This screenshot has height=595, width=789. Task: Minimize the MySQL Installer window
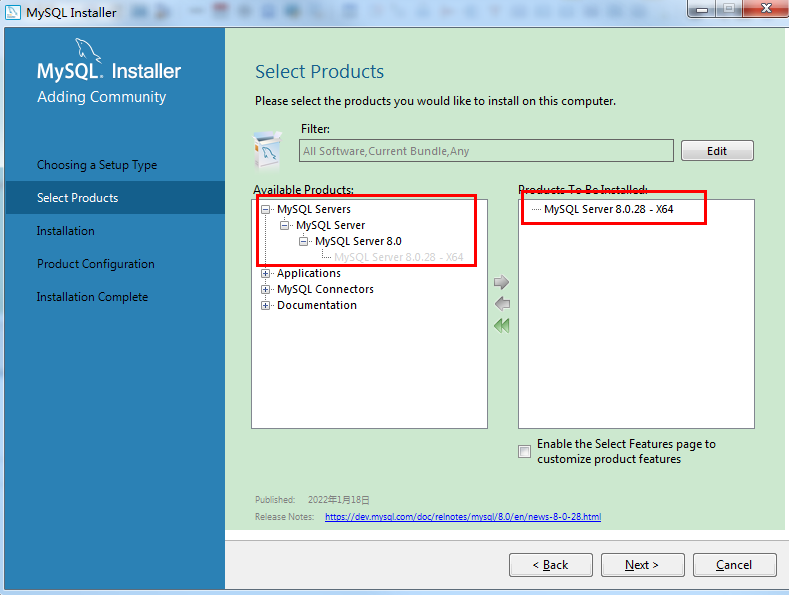point(702,9)
